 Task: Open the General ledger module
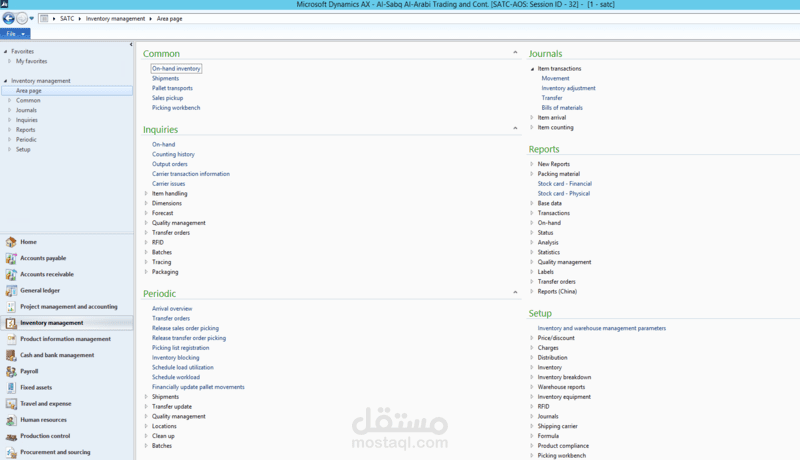[40, 291]
